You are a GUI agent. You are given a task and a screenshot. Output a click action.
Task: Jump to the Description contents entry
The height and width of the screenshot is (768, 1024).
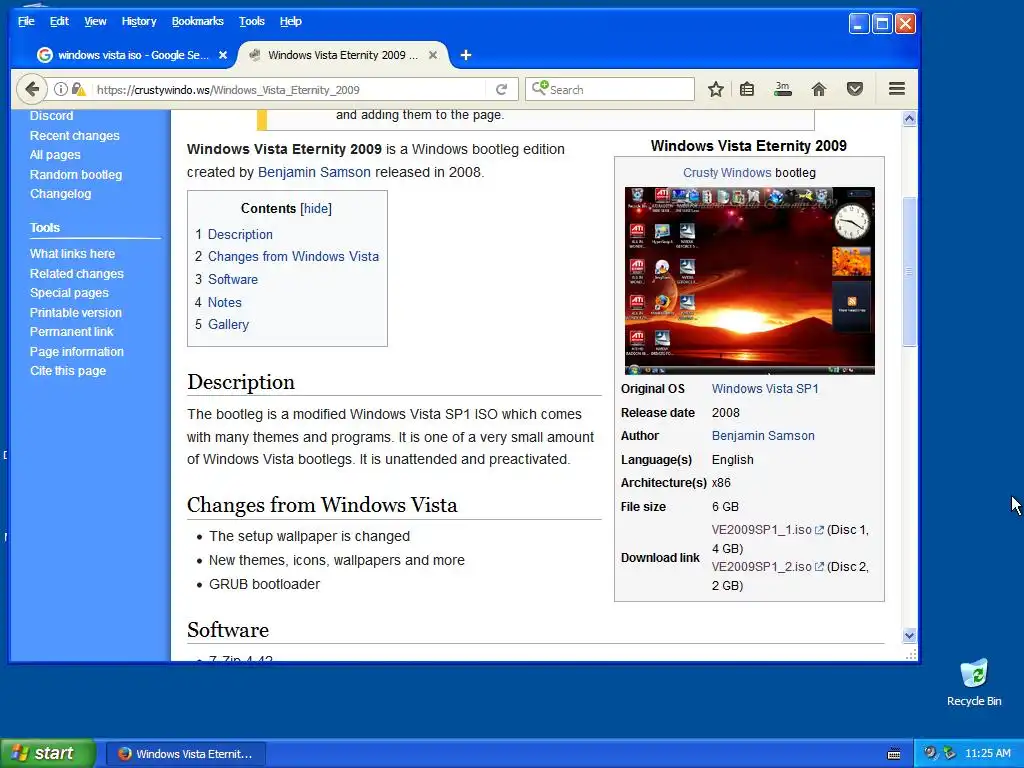tap(240, 234)
